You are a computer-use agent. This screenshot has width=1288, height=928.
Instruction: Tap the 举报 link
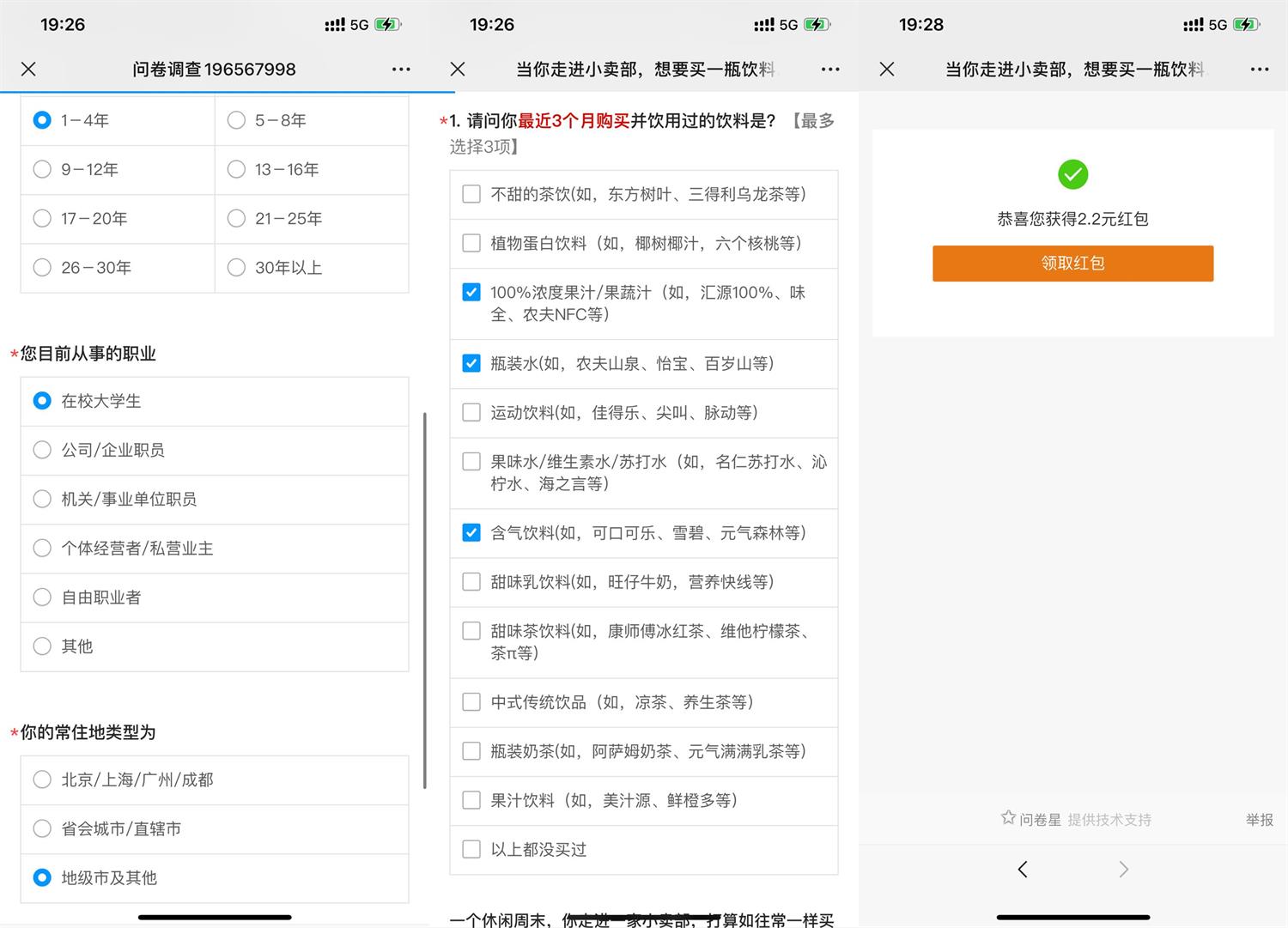point(1258,820)
